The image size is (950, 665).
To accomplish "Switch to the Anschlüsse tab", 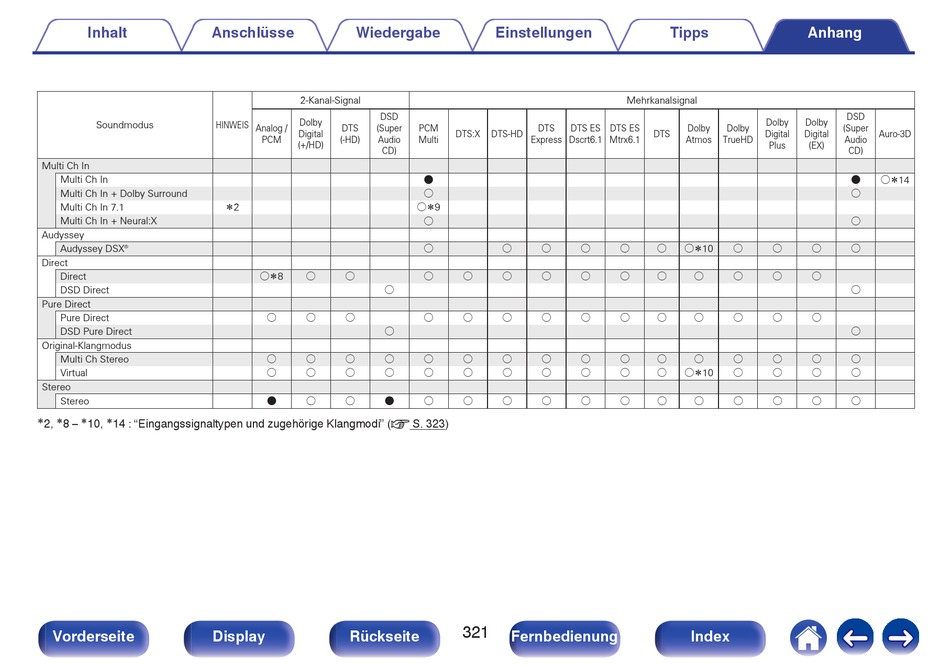I will tap(253, 33).
